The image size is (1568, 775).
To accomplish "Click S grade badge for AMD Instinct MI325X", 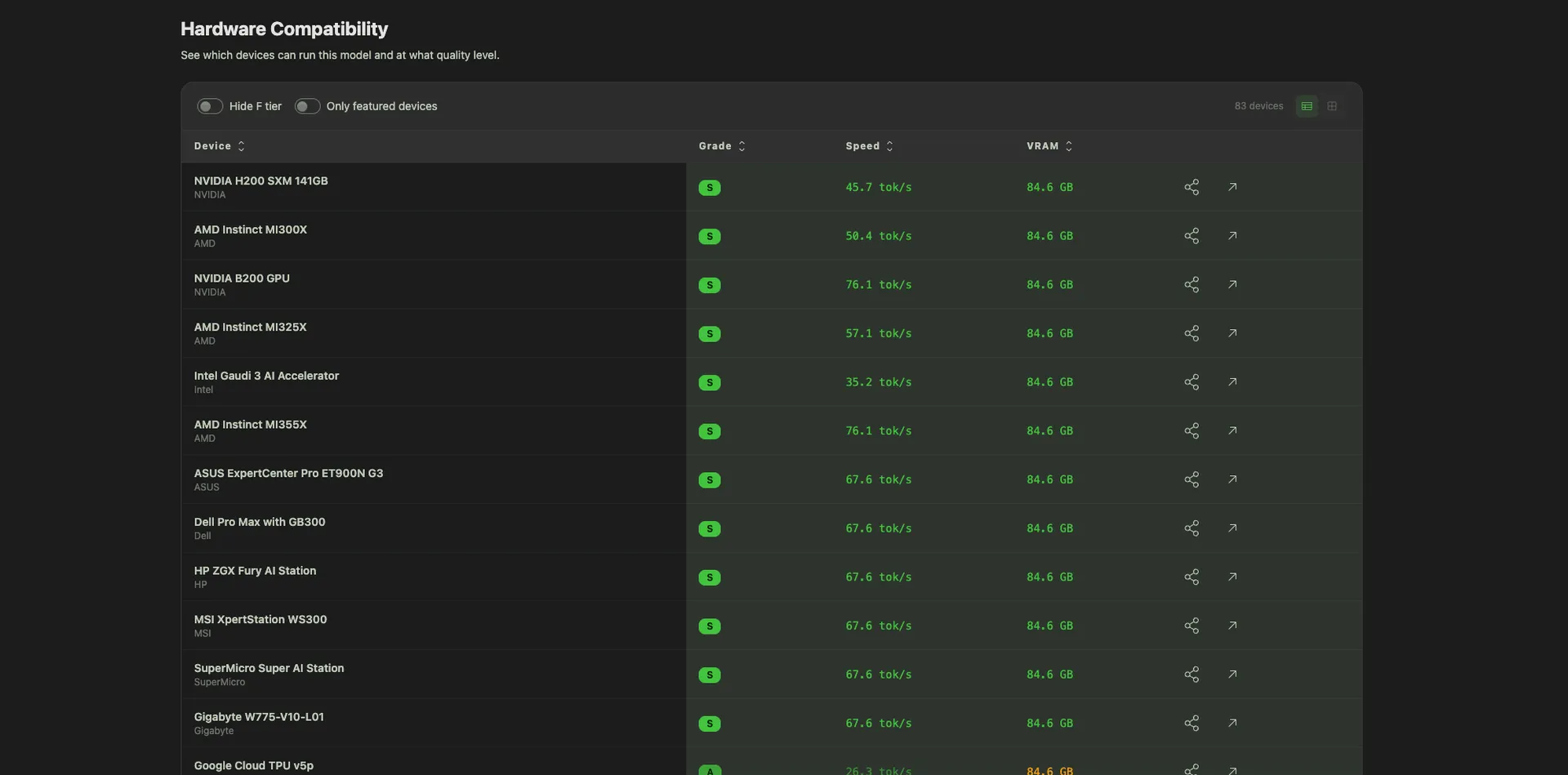I will tap(710, 334).
